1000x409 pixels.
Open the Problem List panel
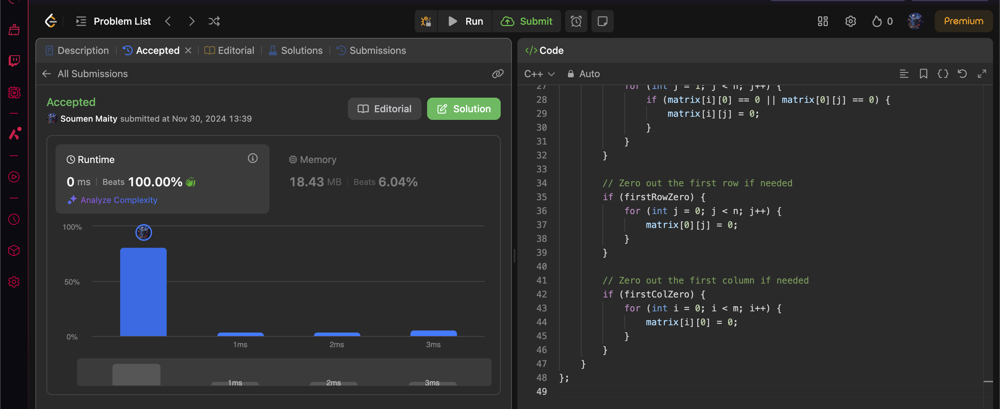point(114,21)
